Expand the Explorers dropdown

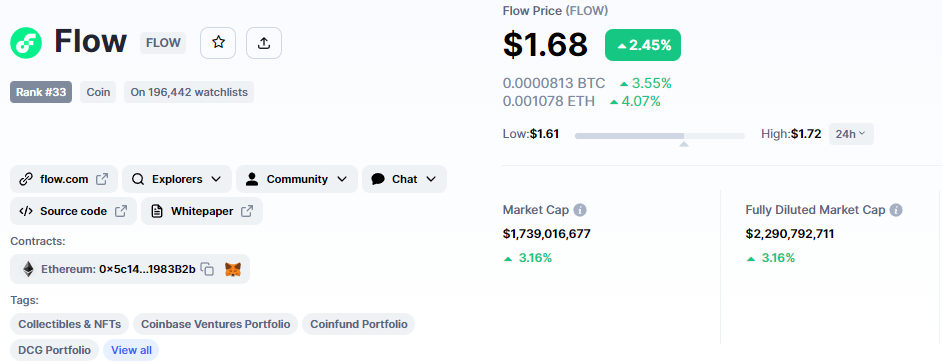coord(177,179)
